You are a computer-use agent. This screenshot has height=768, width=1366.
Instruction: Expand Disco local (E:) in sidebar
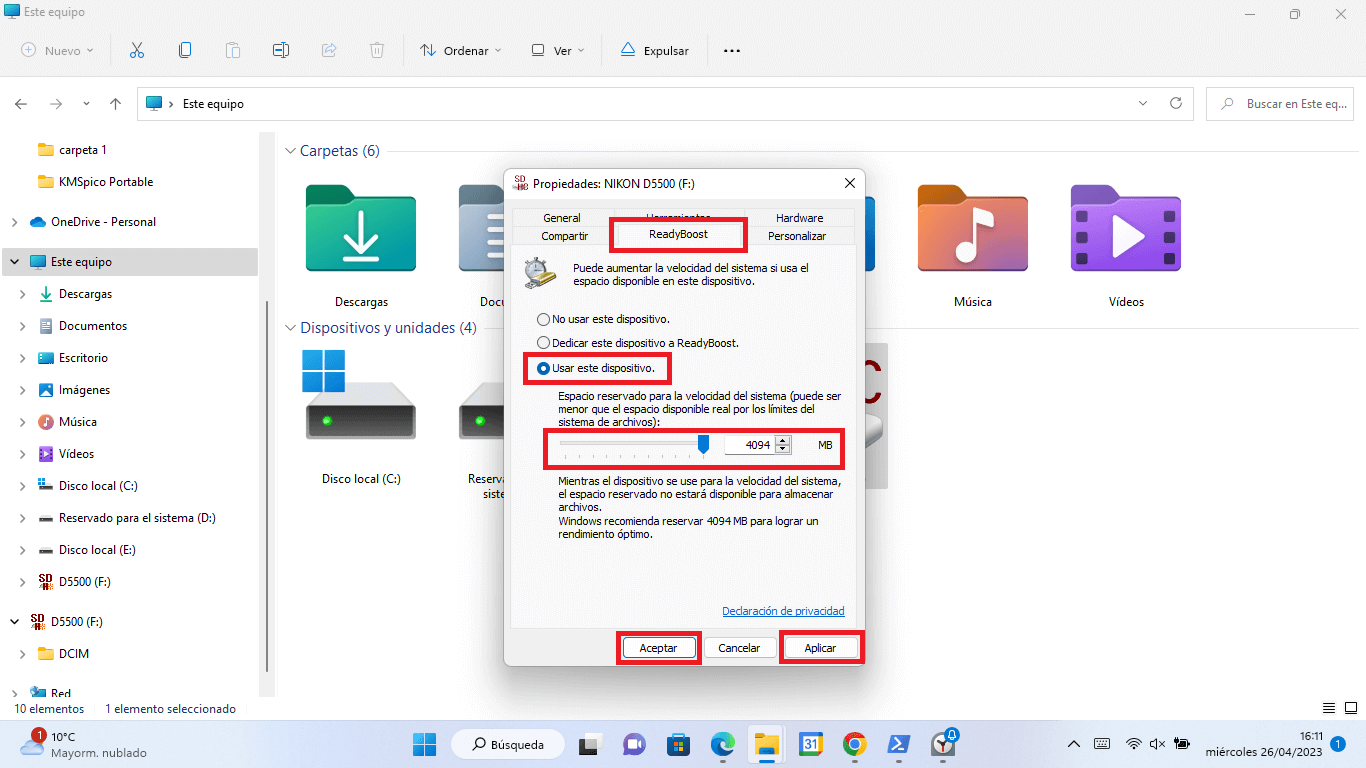pos(22,550)
